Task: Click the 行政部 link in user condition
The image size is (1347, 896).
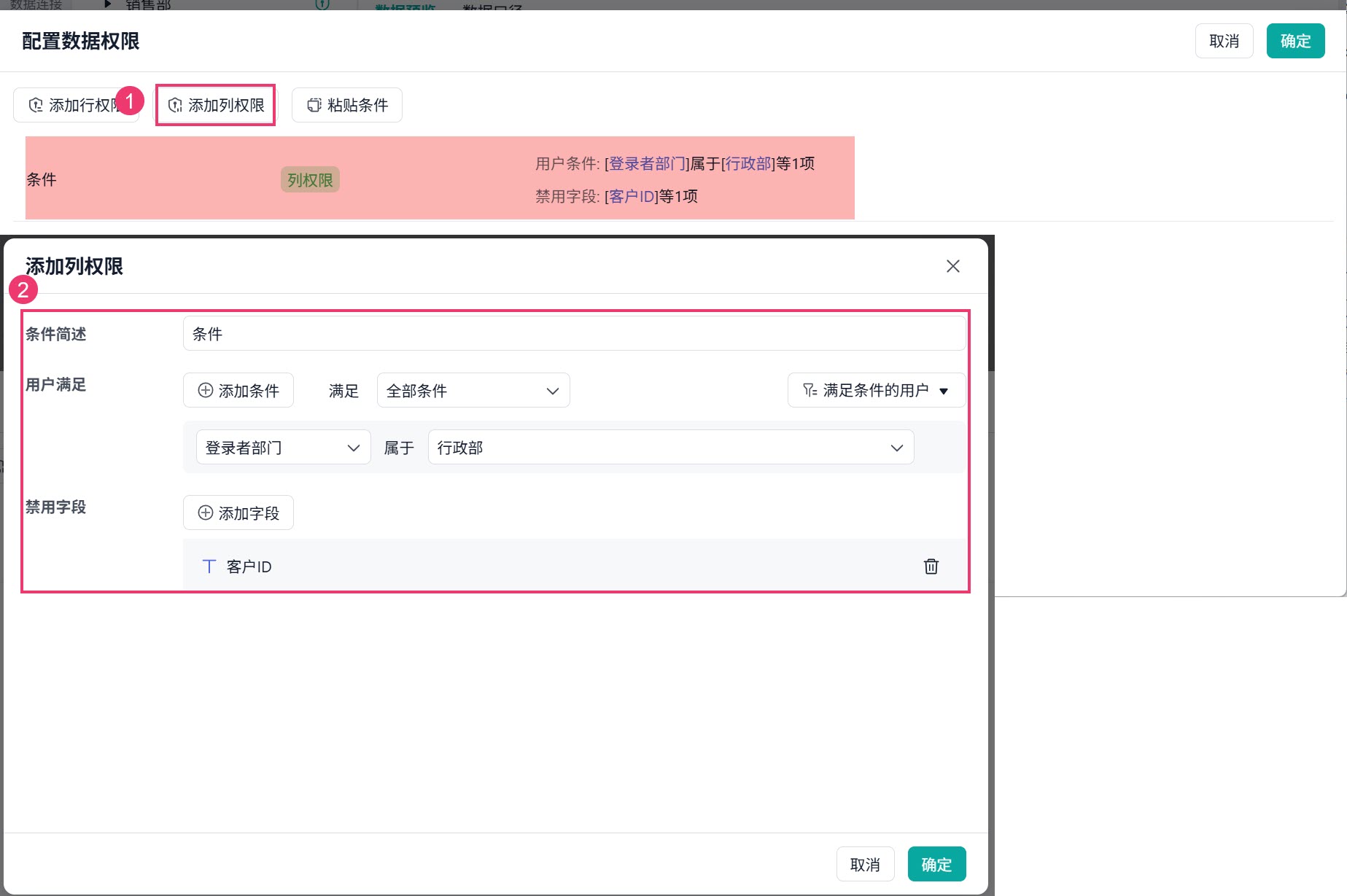Action: click(749, 163)
